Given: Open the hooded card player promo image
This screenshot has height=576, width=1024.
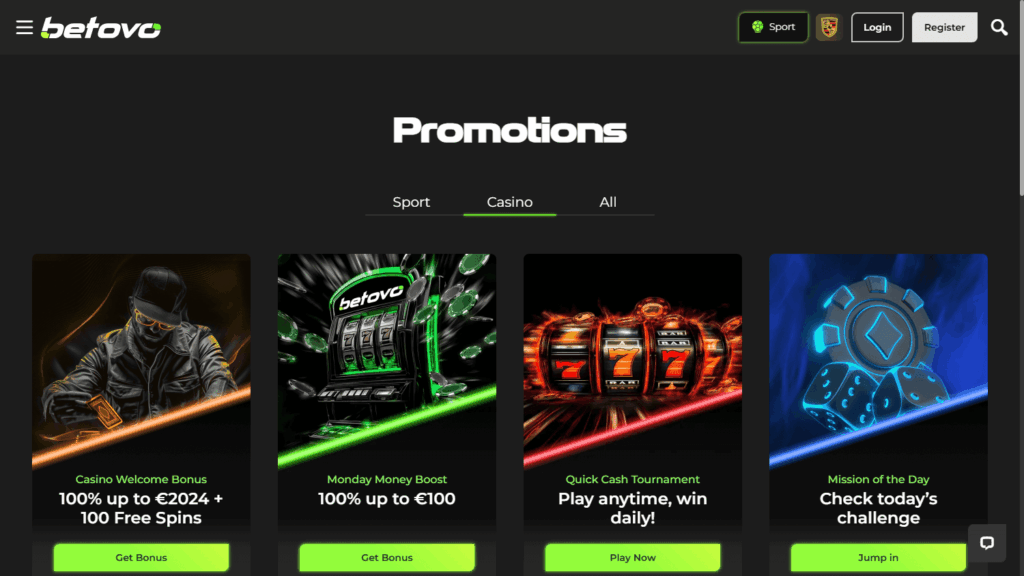Looking at the screenshot, I should (141, 361).
